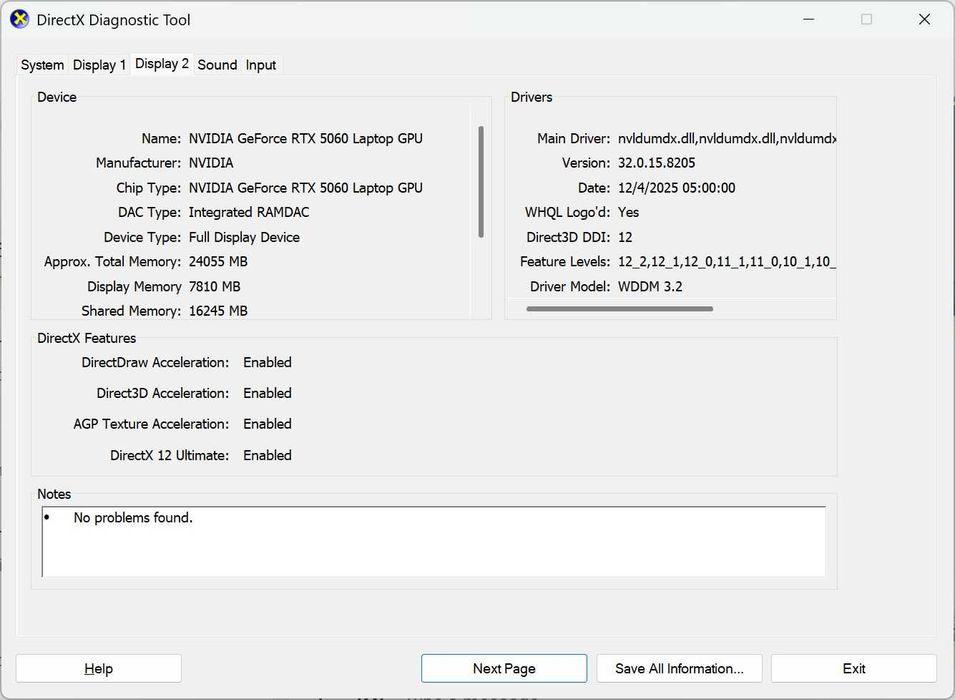Click DirectX 12 Ultimate 'Enabled' value

point(267,455)
